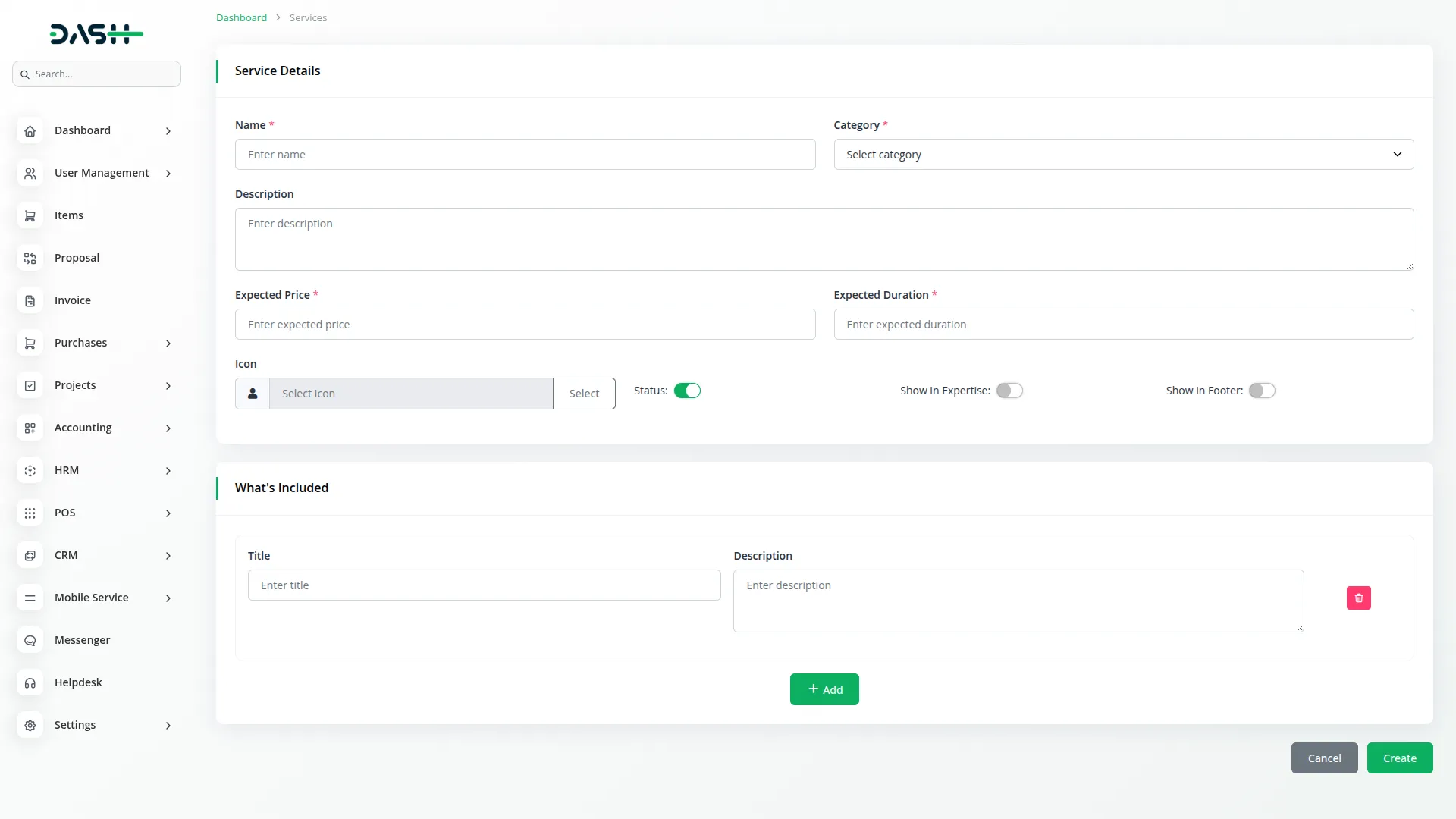The image size is (1456, 819).
Task: Open the Items section in sidebar
Action: 69,215
